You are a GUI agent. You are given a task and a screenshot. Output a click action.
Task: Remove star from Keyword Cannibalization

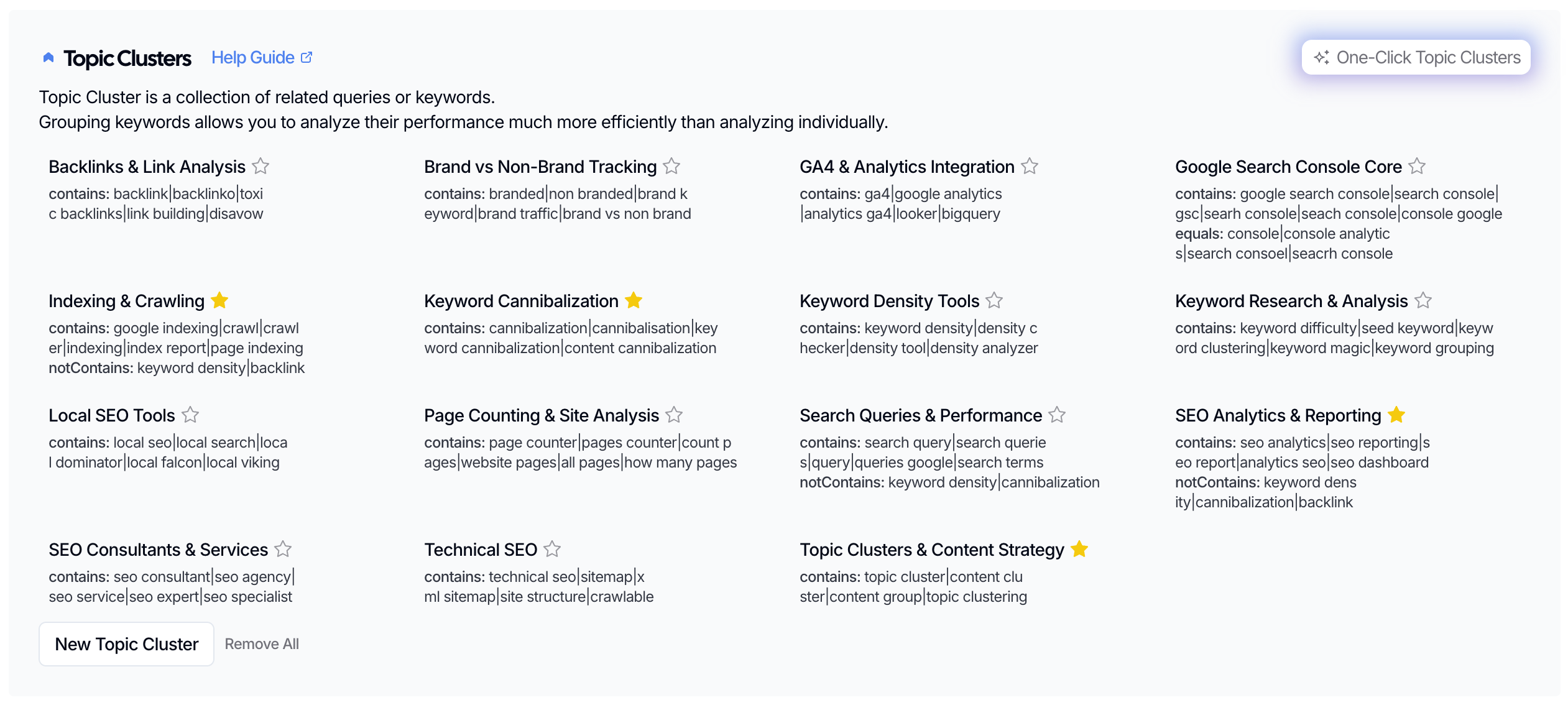[x=634, y=300]
